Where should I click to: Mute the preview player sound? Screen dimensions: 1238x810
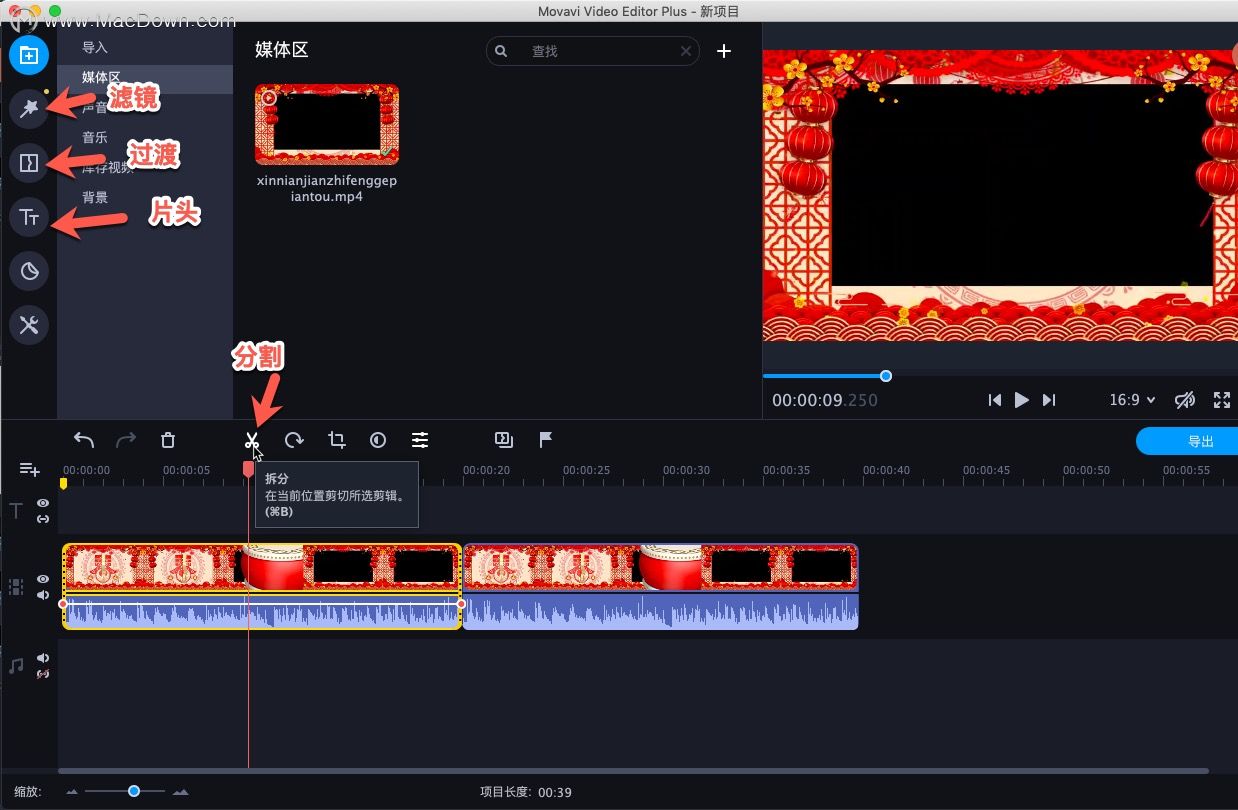pyautogui.click(x=1185, y=400)
